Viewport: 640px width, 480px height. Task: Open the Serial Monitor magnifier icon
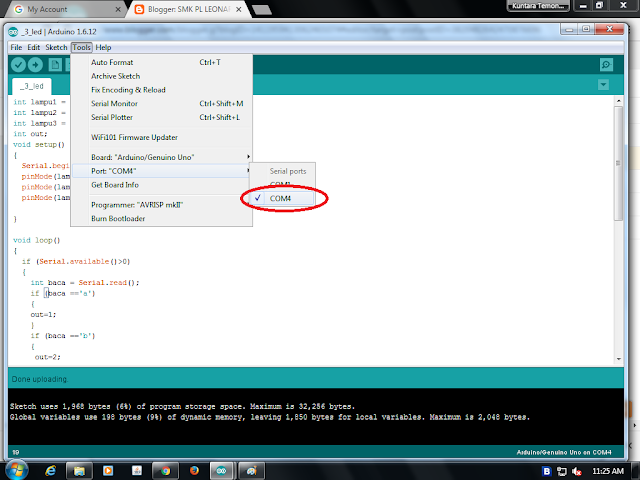pyautogui.click(x=606, y=64)
